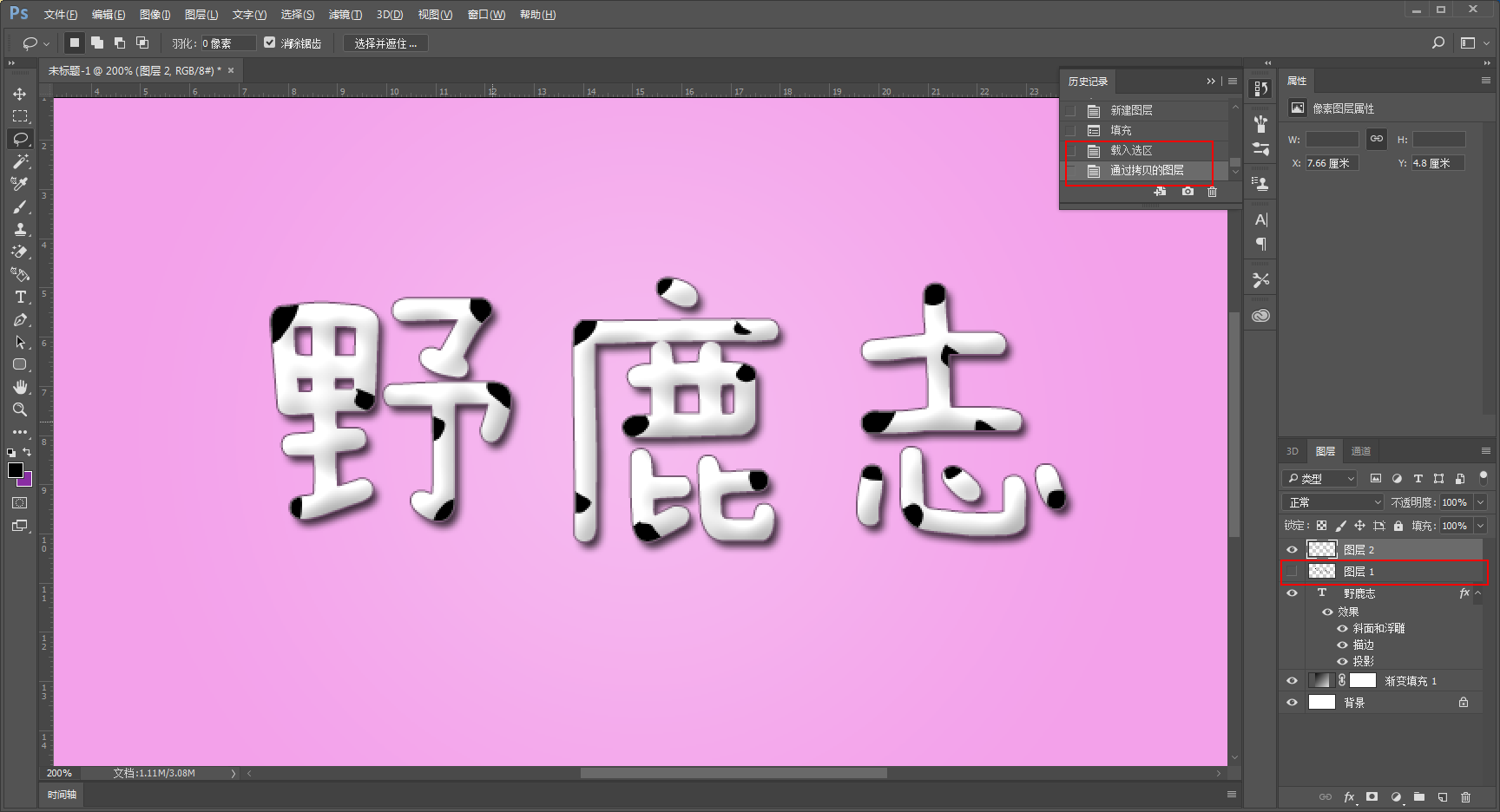Open Lasso tool preset picker arrow
This screenshot has width=1500, height=812.
point(46,43)
